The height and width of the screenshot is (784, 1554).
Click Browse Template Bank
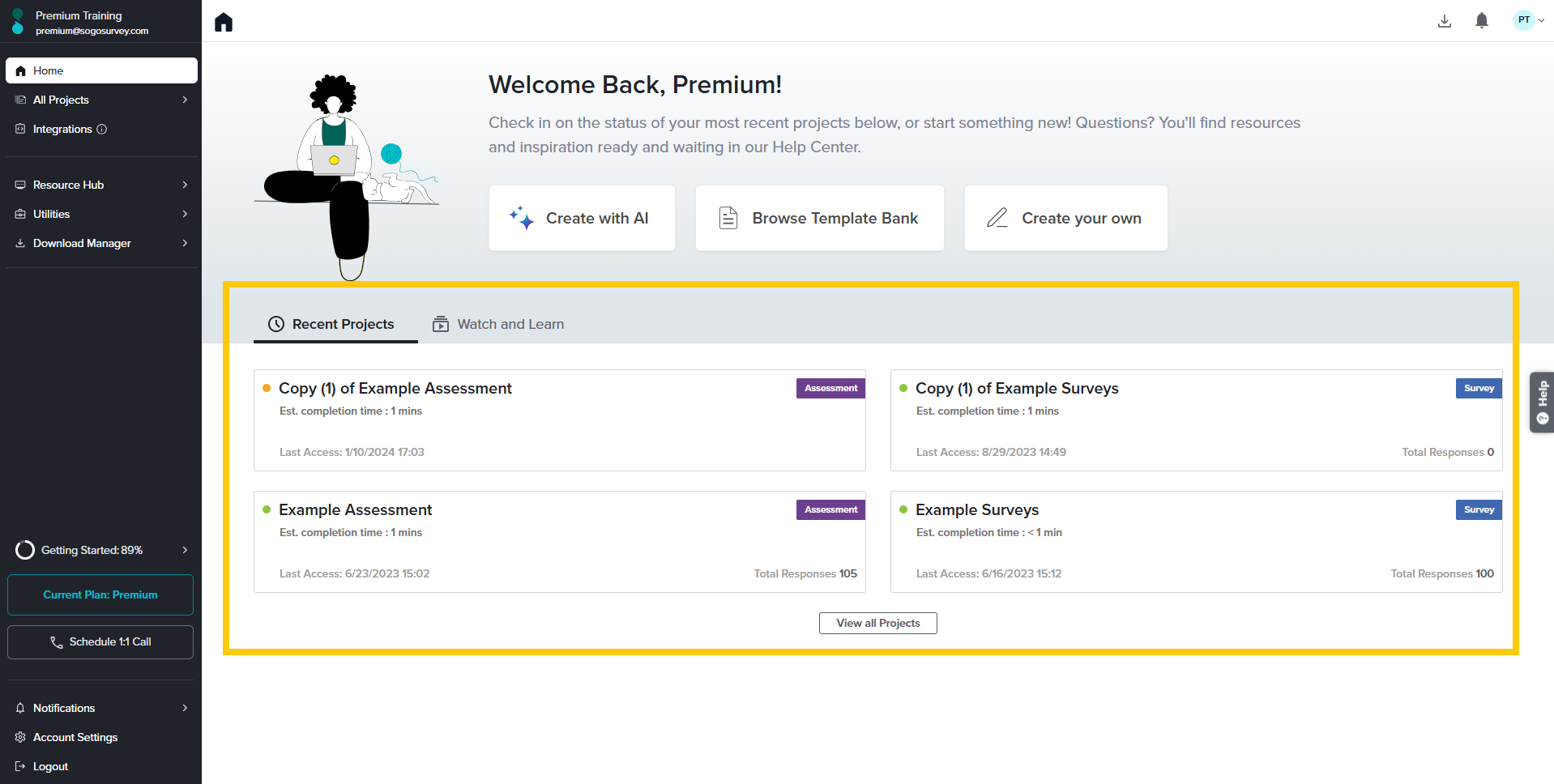point(819,219)
